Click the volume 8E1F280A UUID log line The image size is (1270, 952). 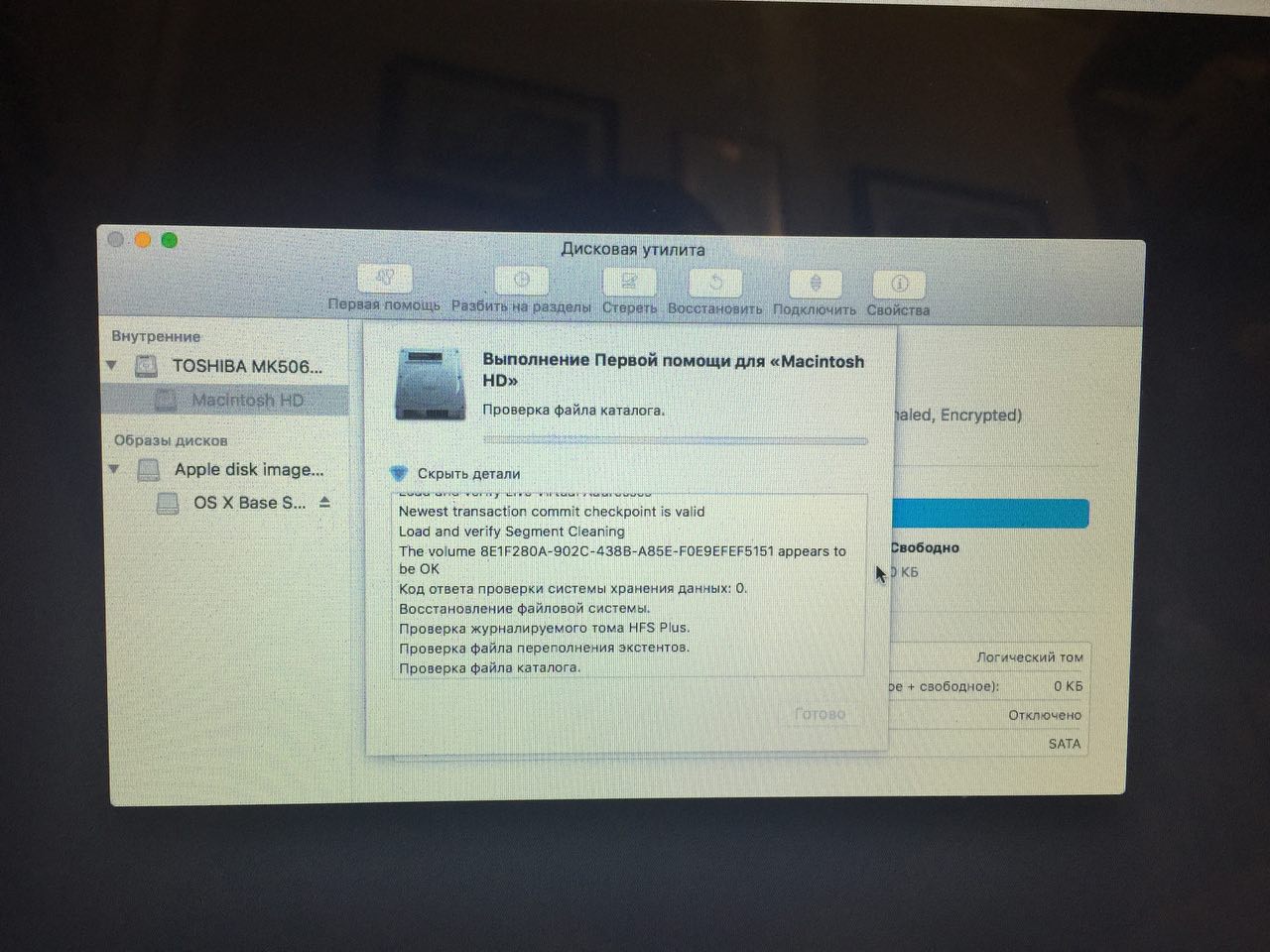[x=622, y=559]
